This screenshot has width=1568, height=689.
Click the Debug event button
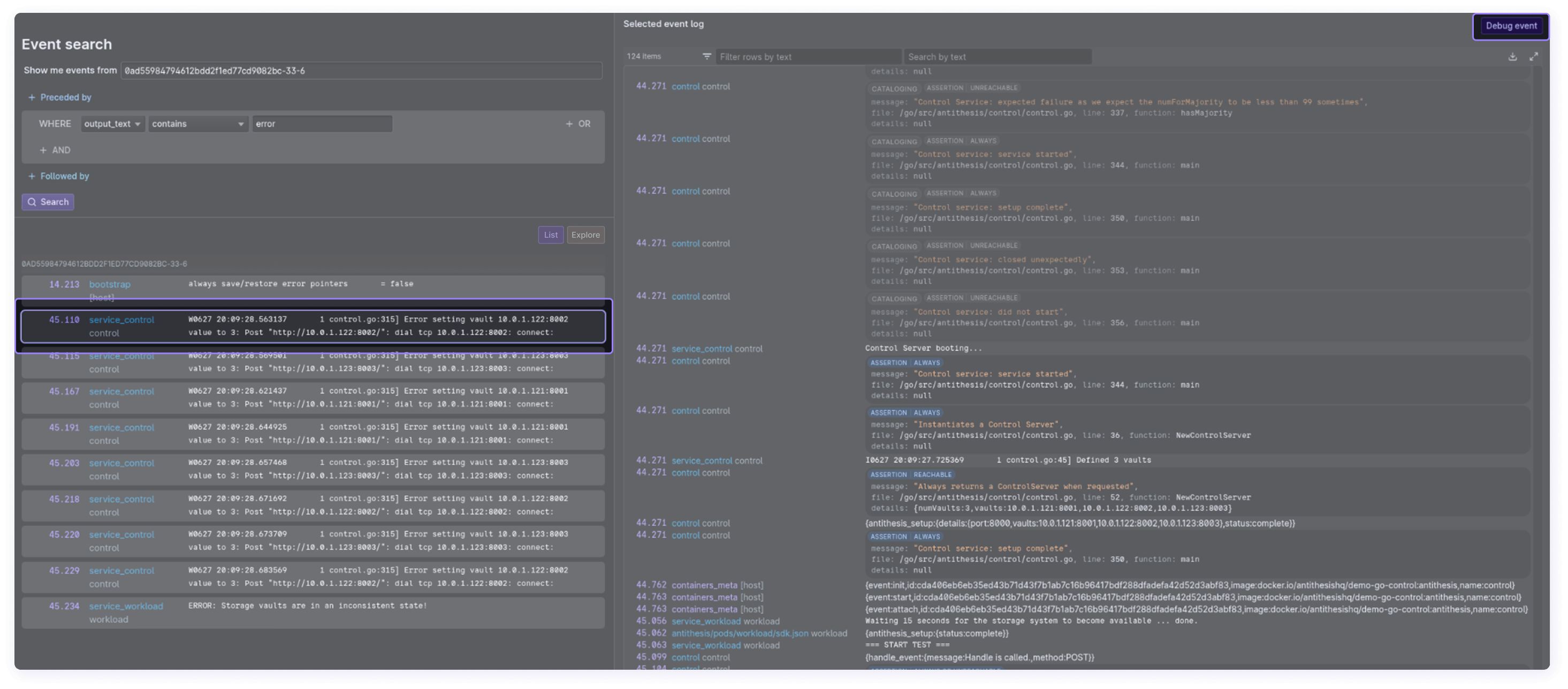point(1511,26)
